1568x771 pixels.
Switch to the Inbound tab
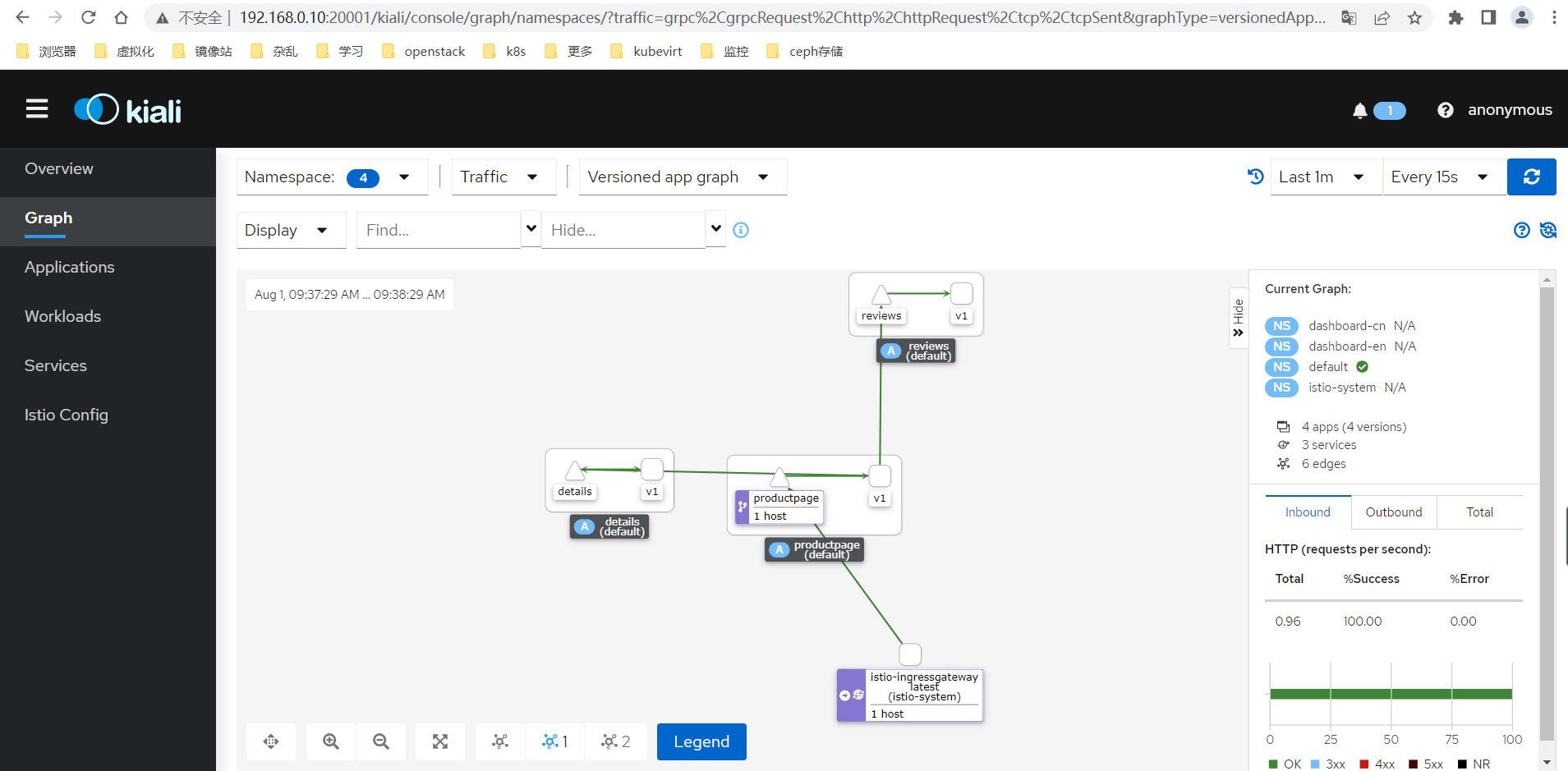tap(1308, 512)
